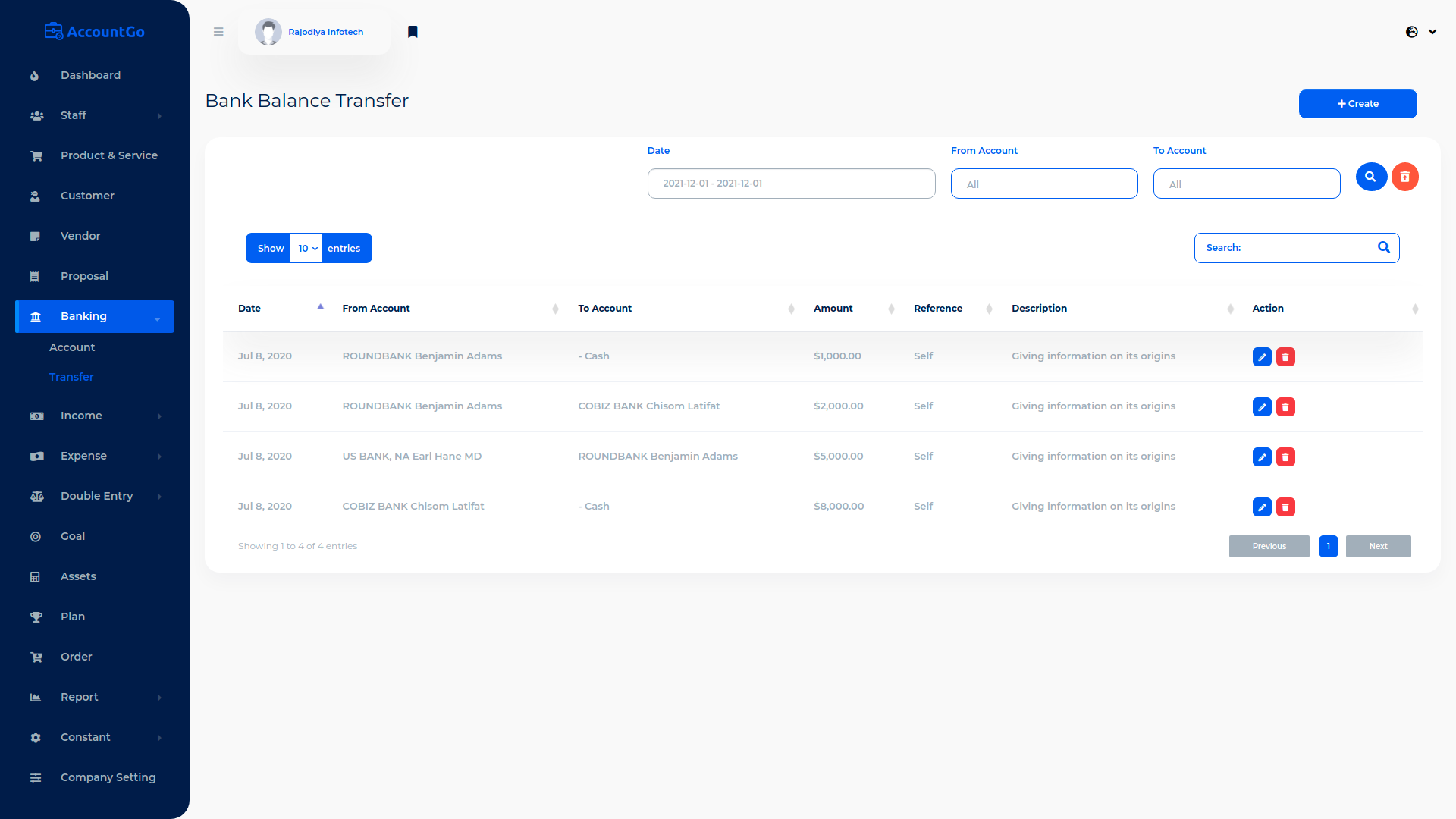Click the Date range input field
The height and width of the screenshot is (819, 1456).
pyautogui.click(x=791, y=184)
